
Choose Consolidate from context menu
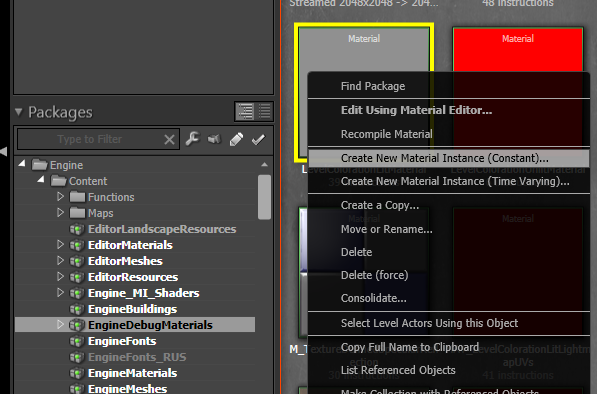[449, 298]
